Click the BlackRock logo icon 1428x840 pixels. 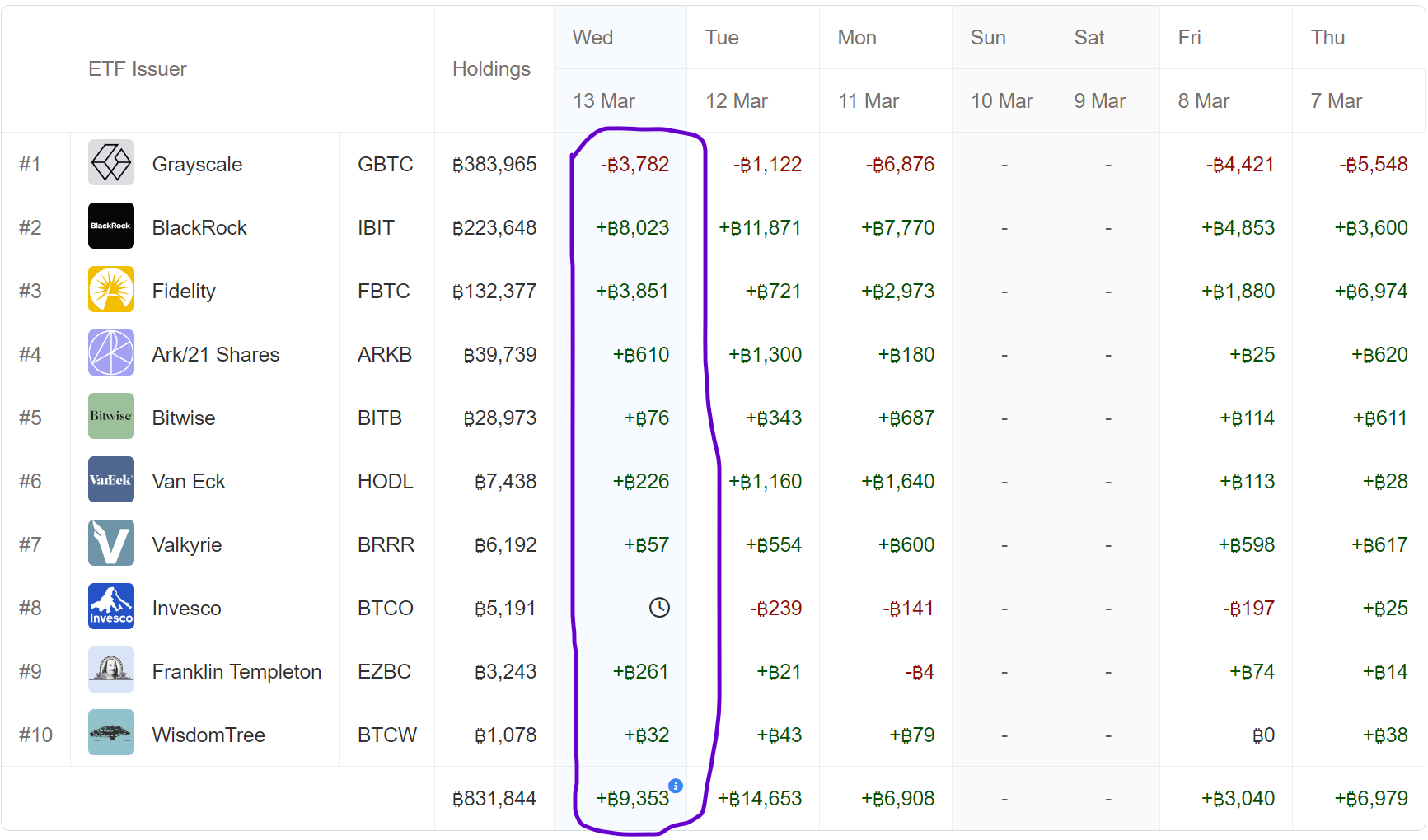pyautogui.click(x=111, y=226)
